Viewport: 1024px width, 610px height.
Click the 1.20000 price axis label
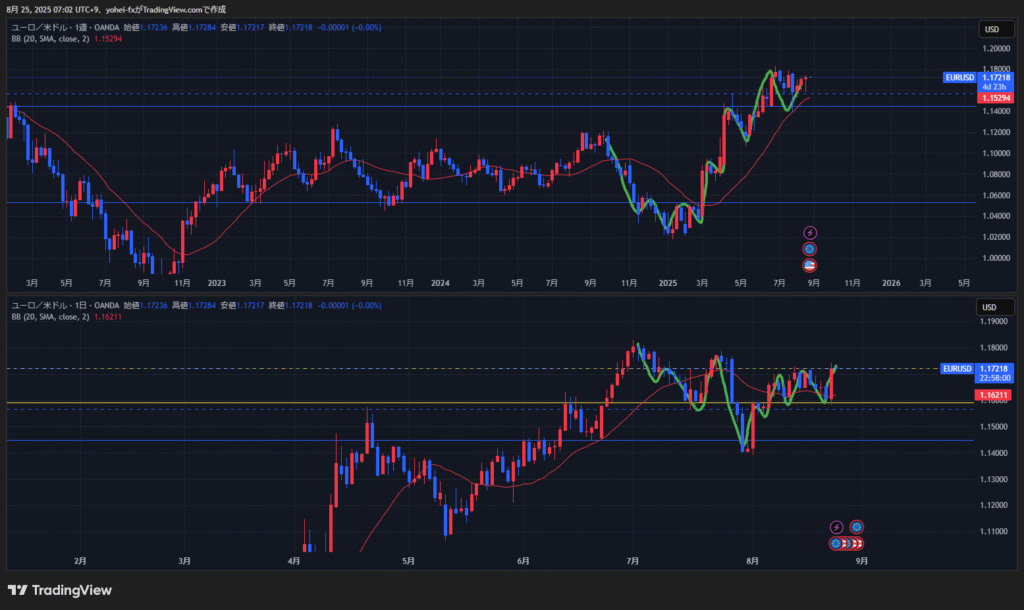coord(996,48)
